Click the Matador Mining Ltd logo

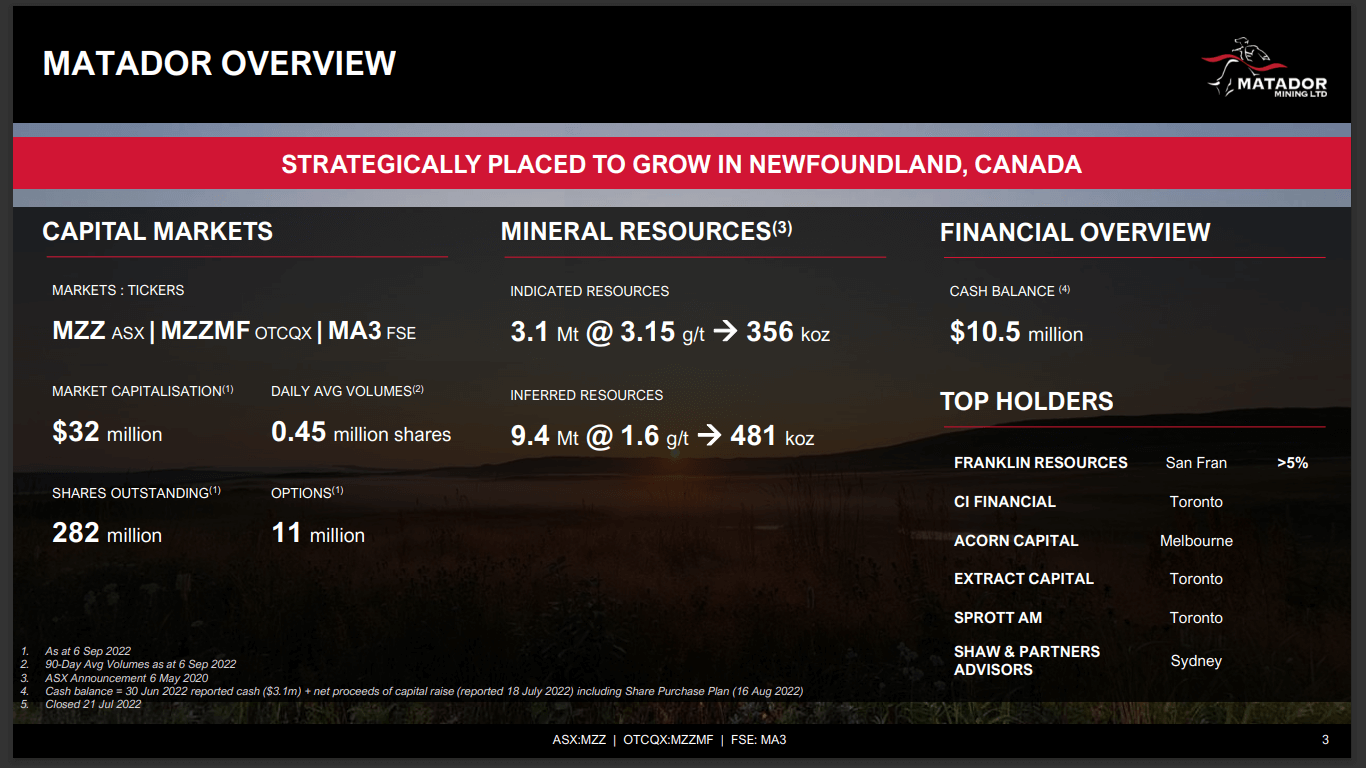1264,68
